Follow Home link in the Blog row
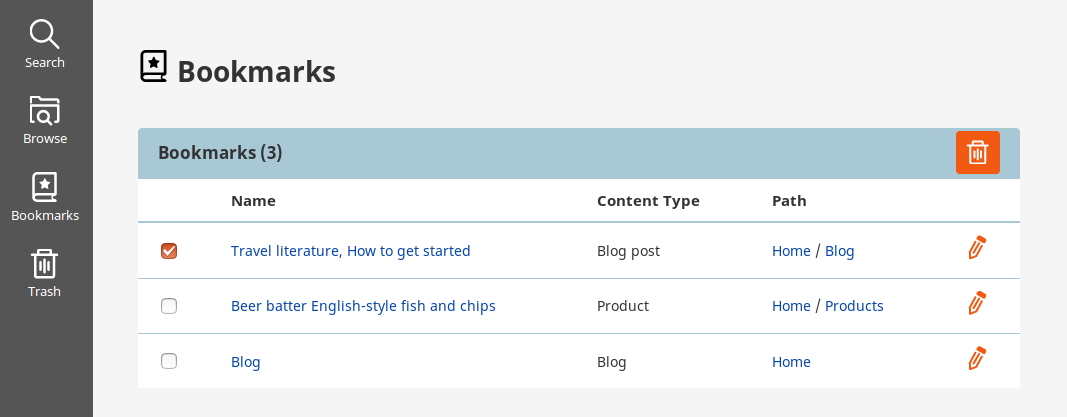The image size is (1067, 417). point(791,362)
